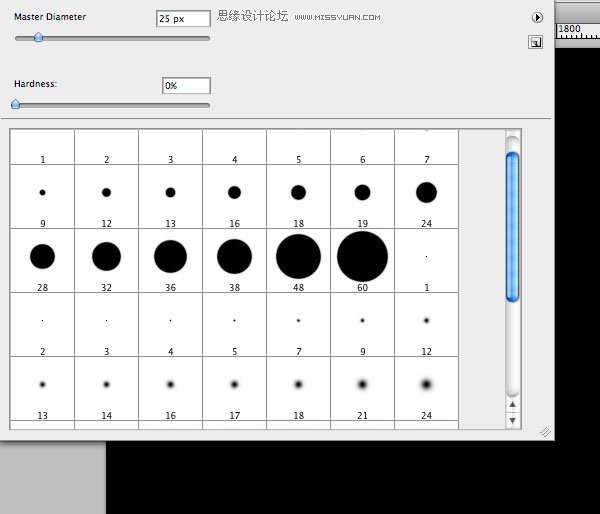
Task: Click the brush list scroll up arrow
Action: [513, 405]
